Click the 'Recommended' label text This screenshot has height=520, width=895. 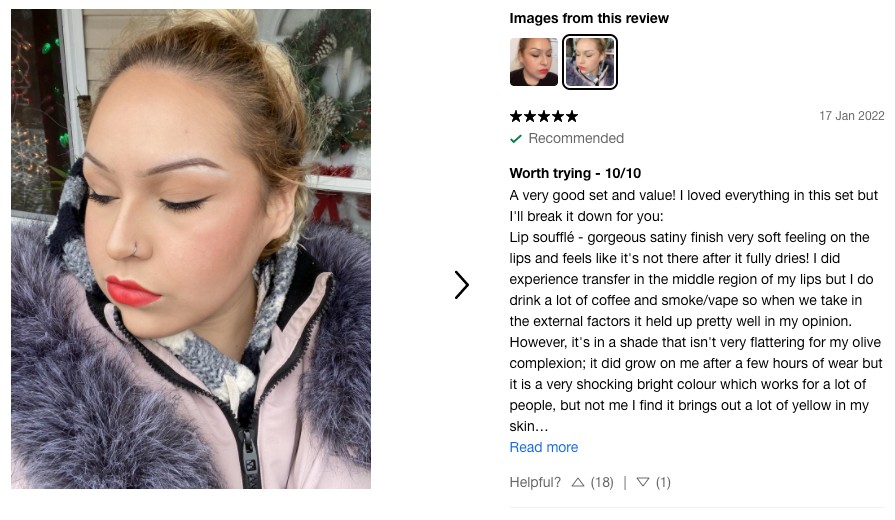click(x=576, y=138)
